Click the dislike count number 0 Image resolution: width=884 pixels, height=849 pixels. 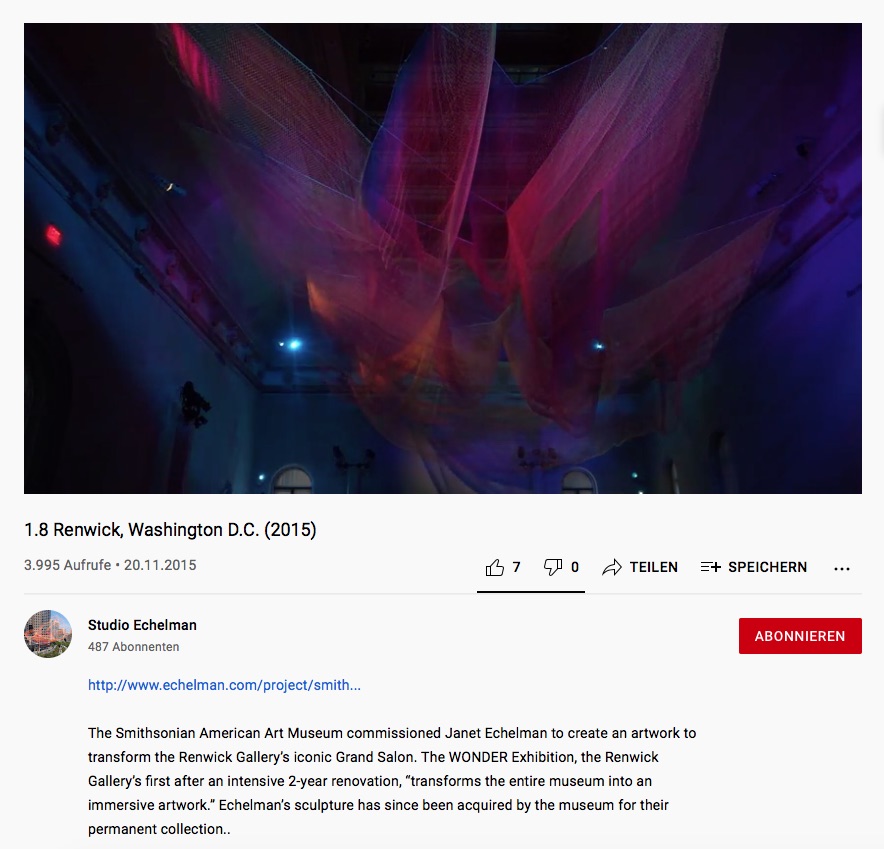574,567
